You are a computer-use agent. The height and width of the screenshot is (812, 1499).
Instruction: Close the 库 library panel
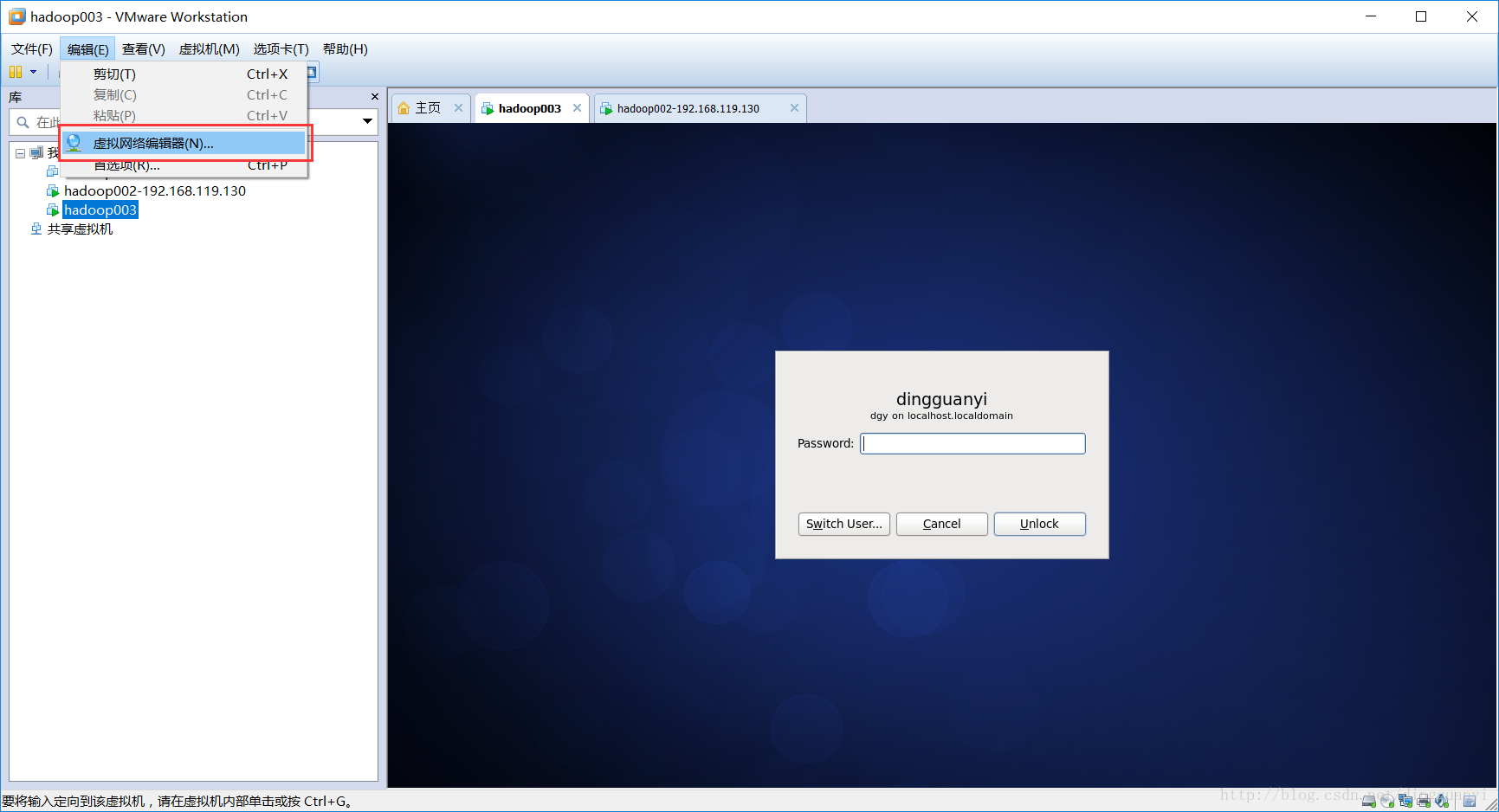[374, 97]
